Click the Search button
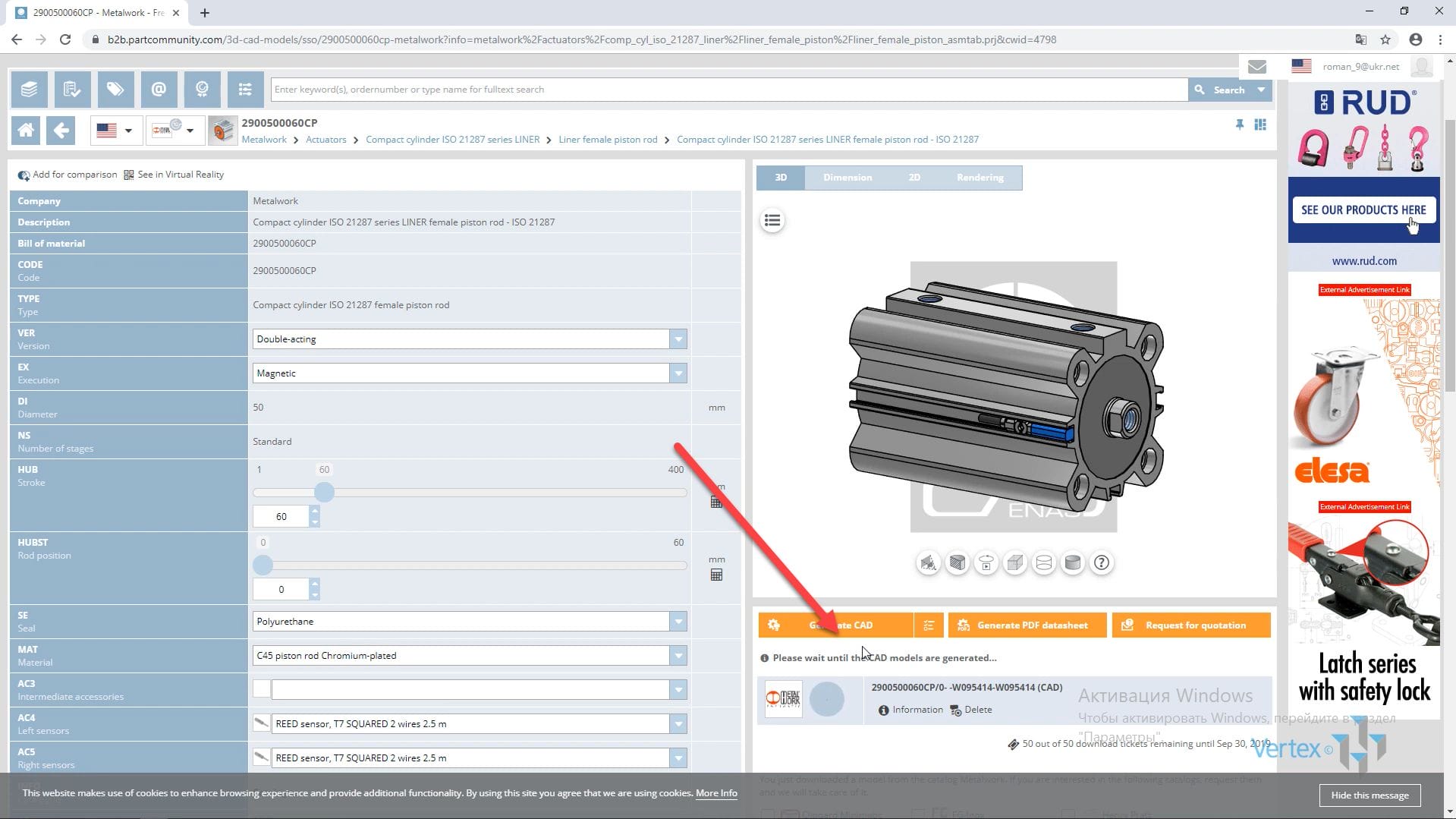The image size is (1456, 819). pos(1220,90)
